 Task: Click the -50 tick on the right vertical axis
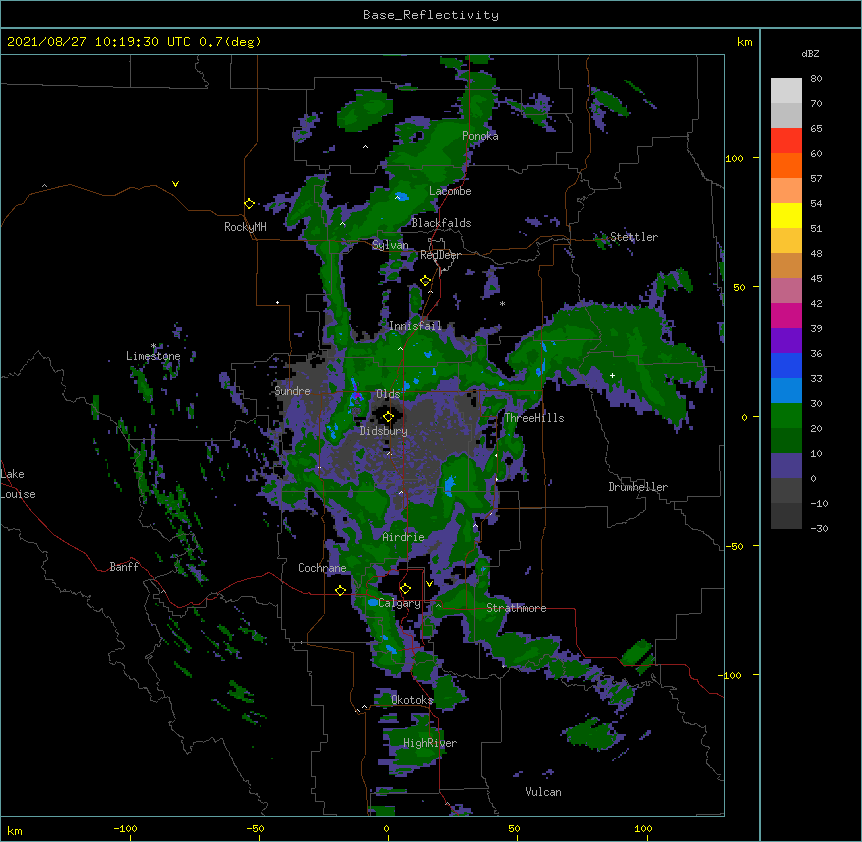(x=734, y=546)
